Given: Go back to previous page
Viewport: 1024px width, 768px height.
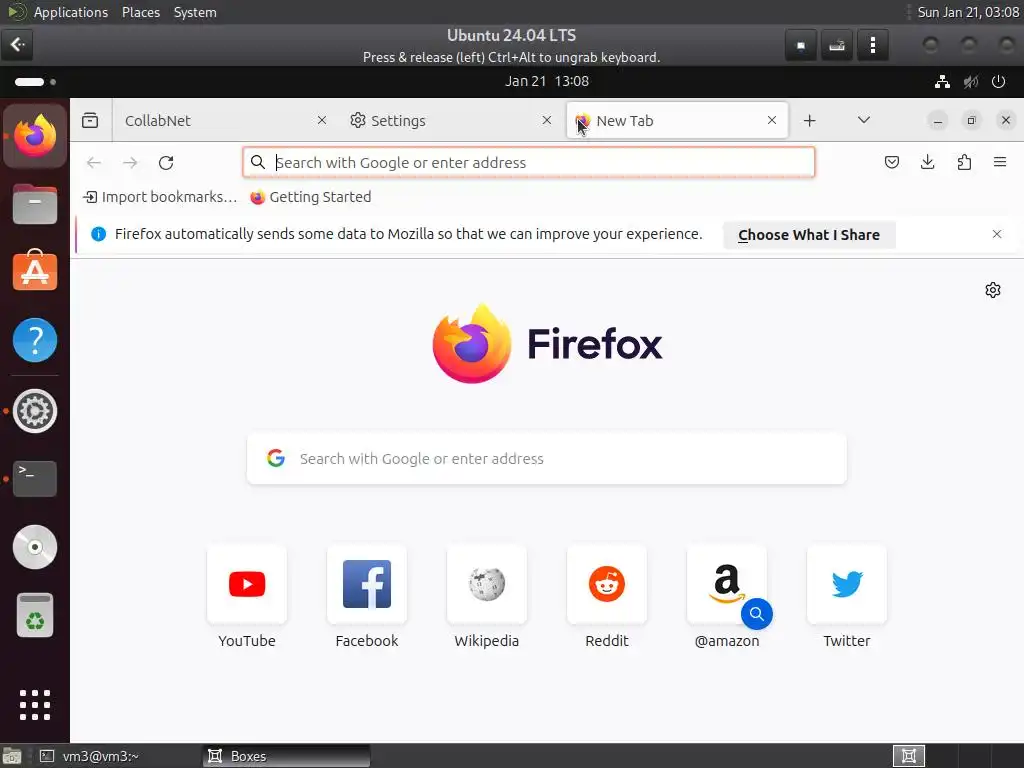Looking at the screenshot, I should [x=94, y=163].
